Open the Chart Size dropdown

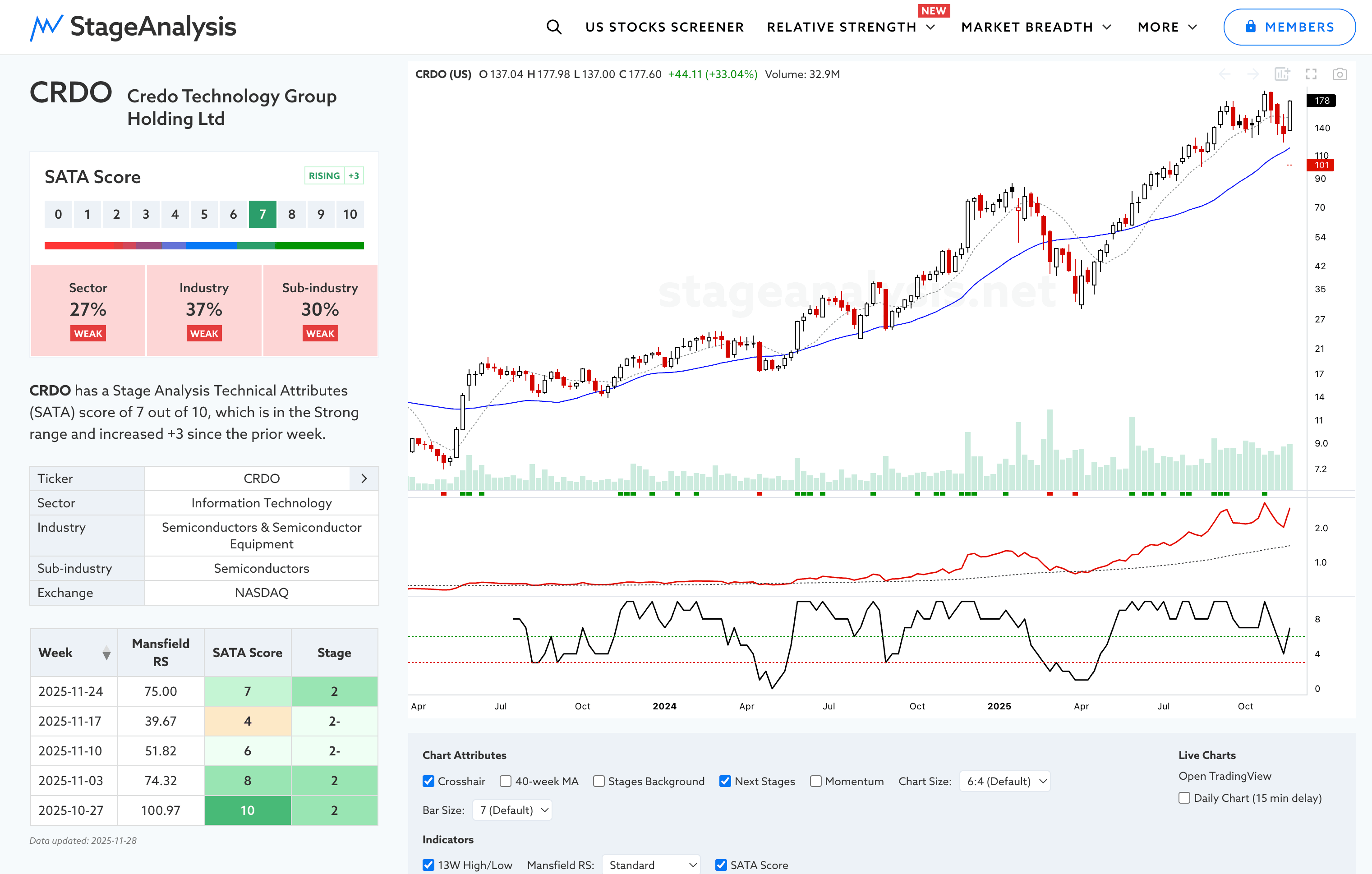1004,781
